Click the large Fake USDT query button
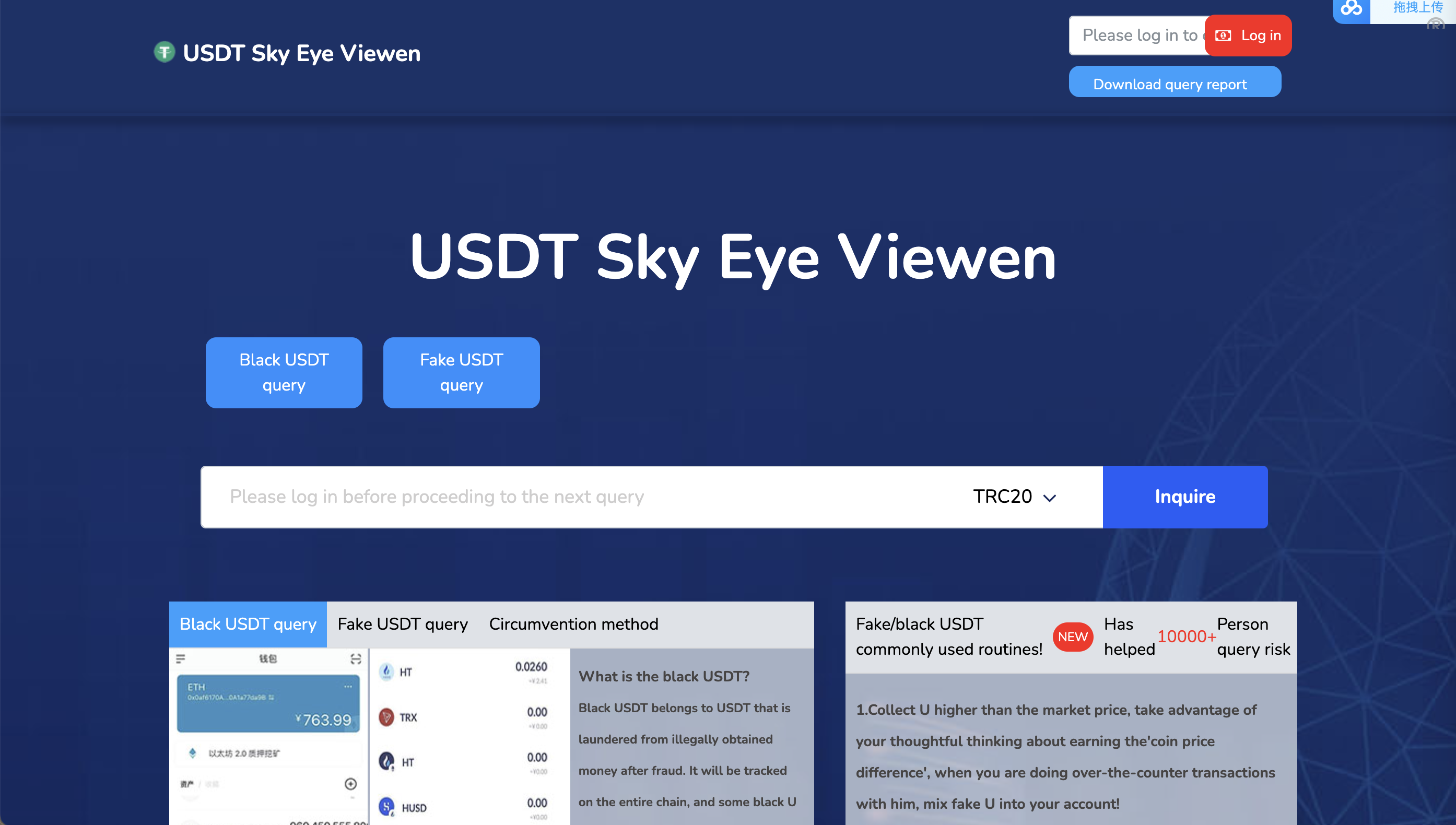This screenshot has width=1456, height=825. (x=461, y=372)
